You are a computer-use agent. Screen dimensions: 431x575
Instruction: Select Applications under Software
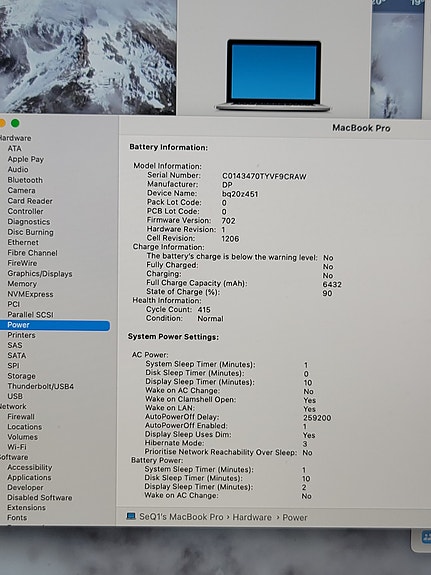[x=29, y=477]
